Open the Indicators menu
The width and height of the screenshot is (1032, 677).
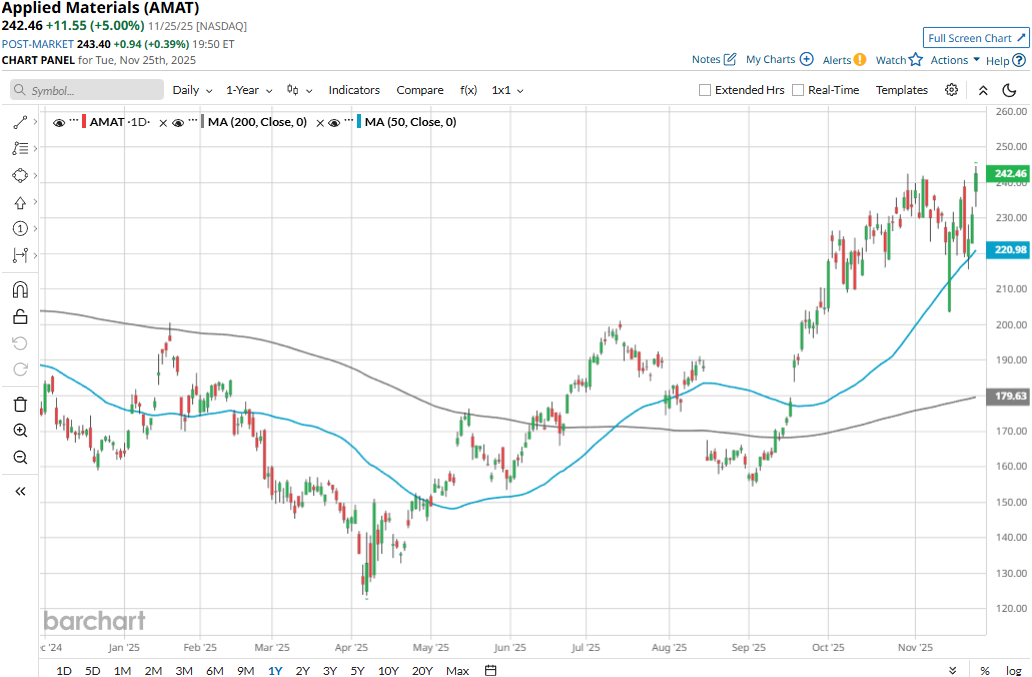click(354, 90)
